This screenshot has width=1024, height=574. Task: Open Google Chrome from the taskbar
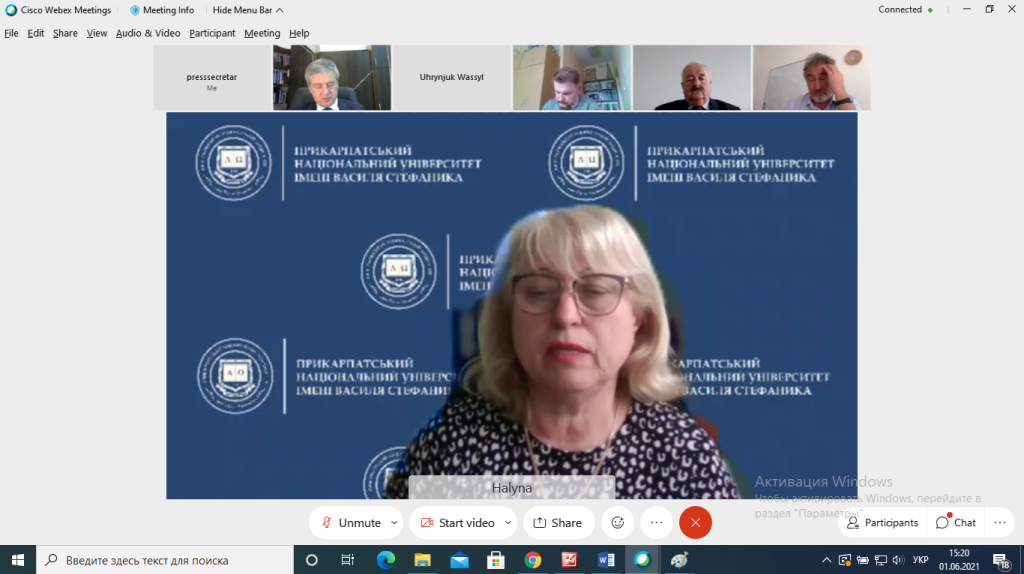[532, 560]
